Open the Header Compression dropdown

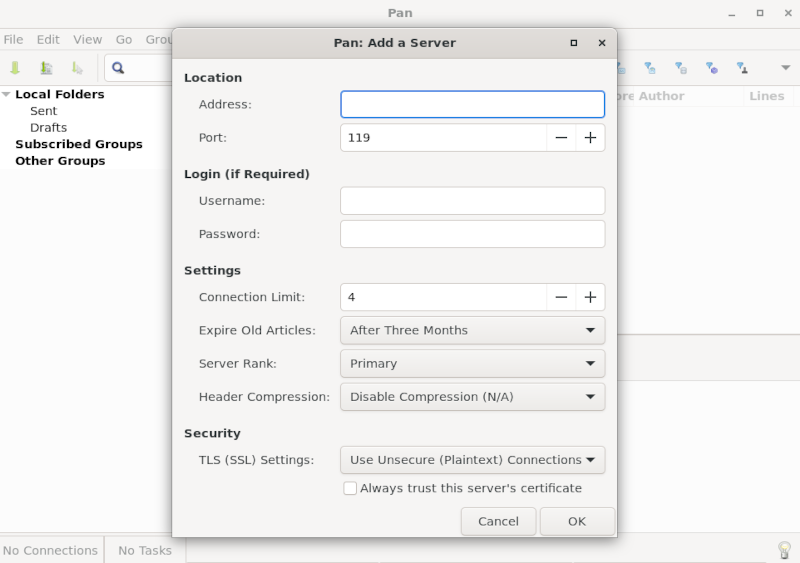click(x=472, y=397)
